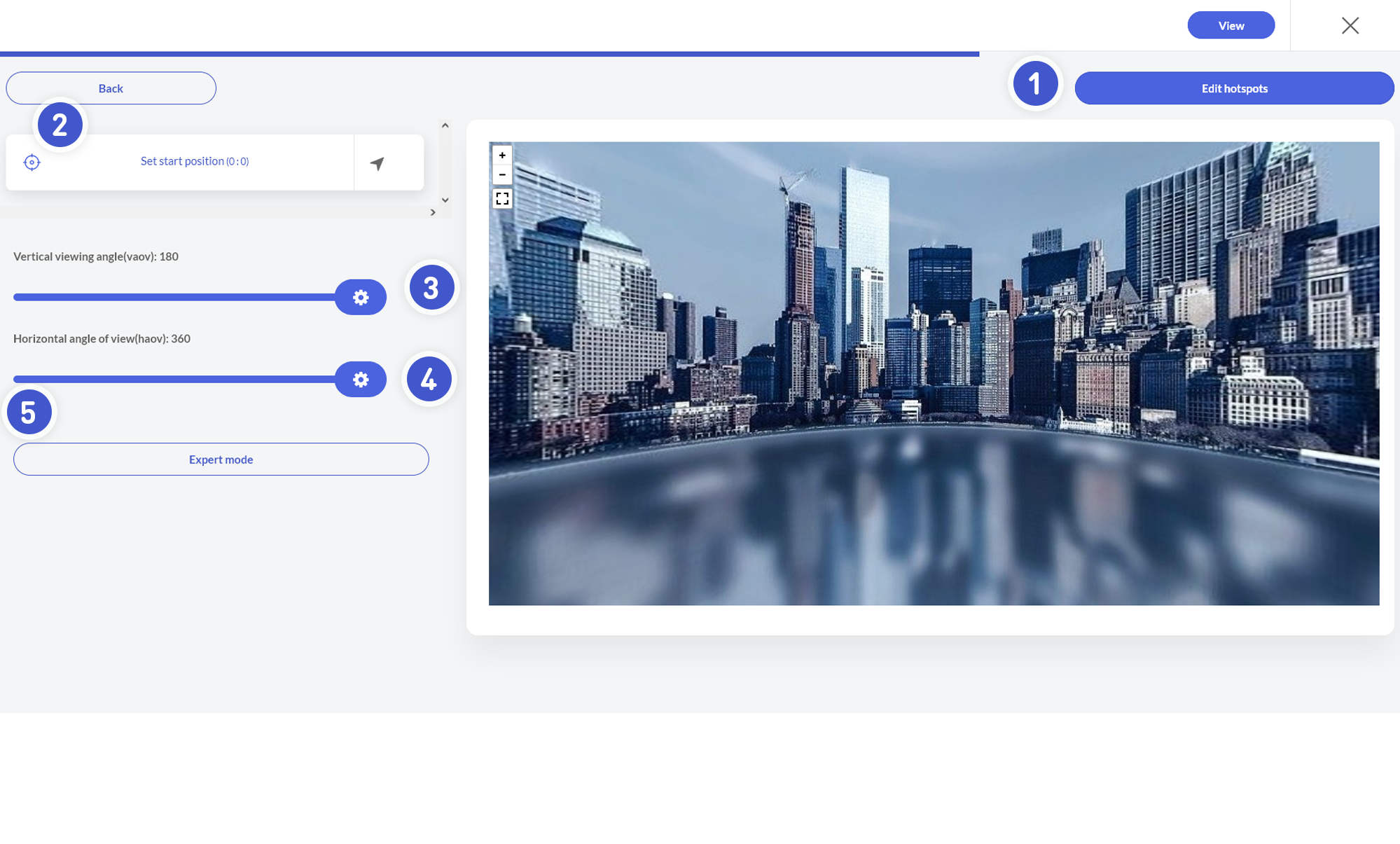Zoom out of the panorama preview
Screen dimensions: 1400x844
click(x=502, y=174)
